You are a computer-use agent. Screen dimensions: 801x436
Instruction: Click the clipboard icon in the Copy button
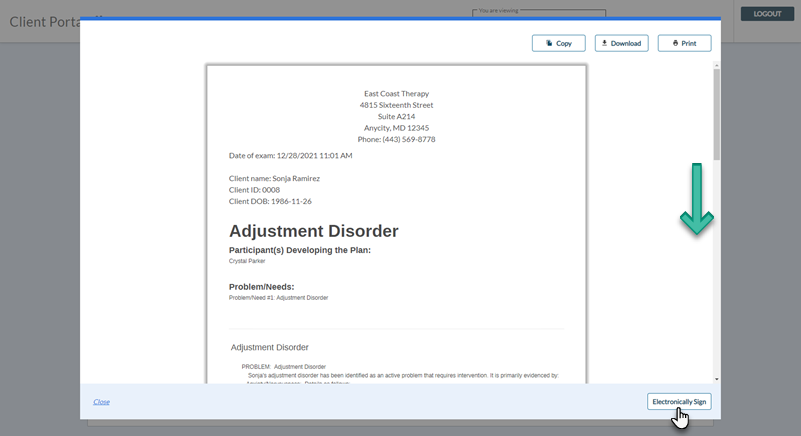click(549, 43)
